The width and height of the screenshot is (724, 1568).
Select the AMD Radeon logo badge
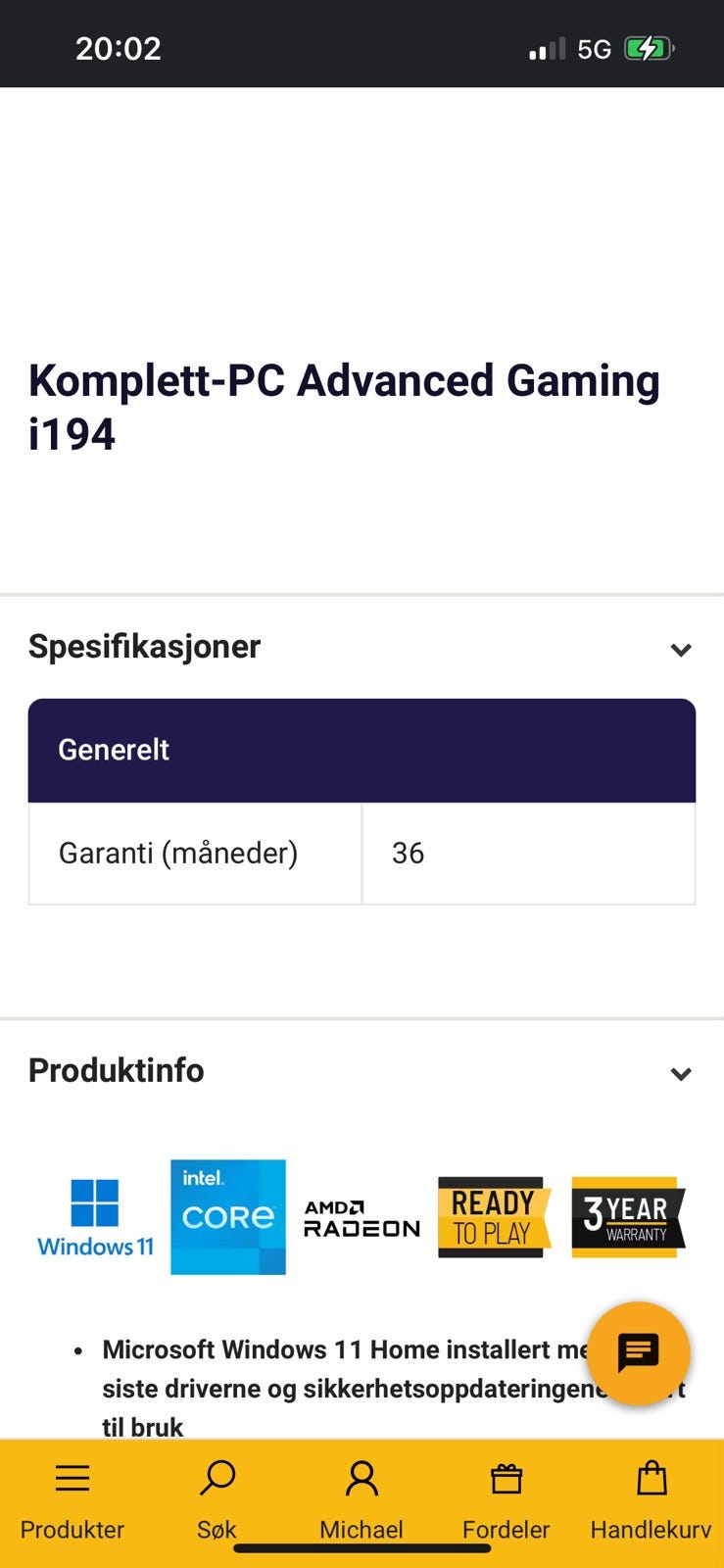pos(360,1217)
